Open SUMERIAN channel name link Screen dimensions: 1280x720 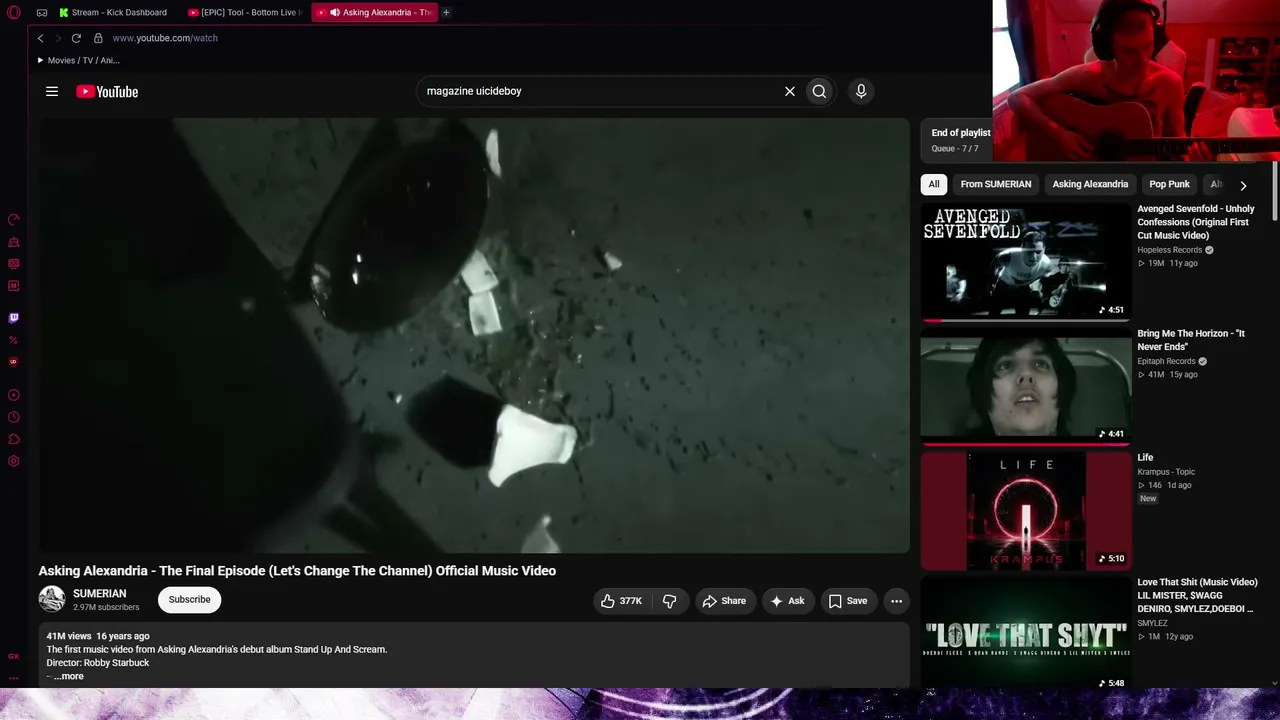[x=100, y=594]
